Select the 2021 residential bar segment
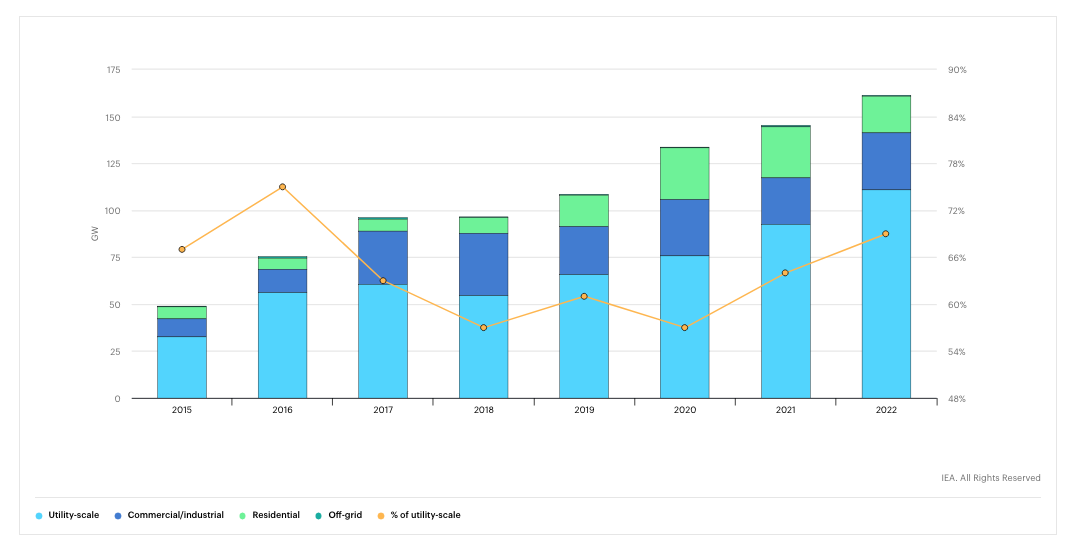1081x548 pixels. [x=786, y=152]
